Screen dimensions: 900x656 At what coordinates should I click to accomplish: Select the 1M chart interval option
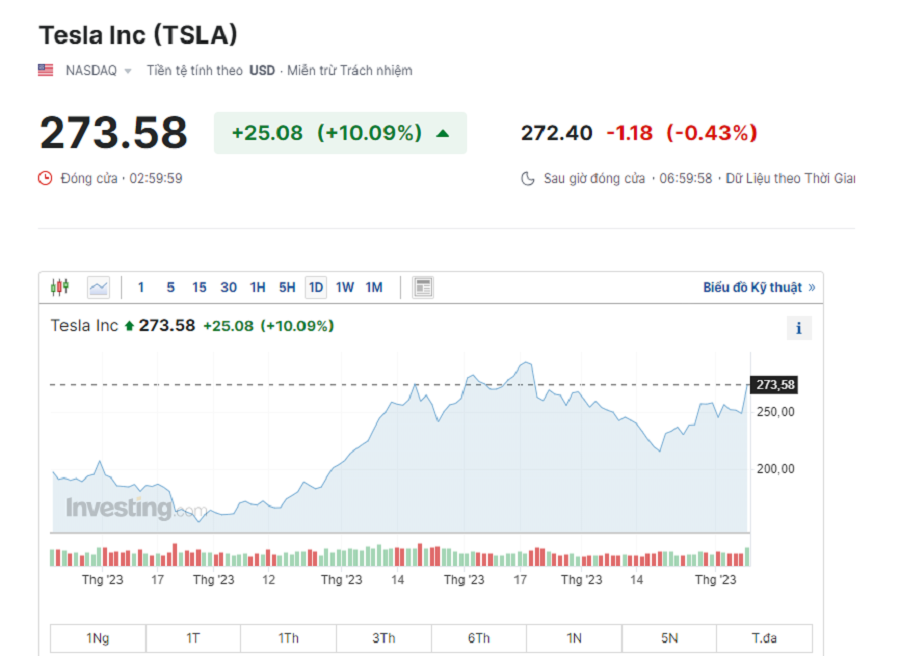[374, 288]
